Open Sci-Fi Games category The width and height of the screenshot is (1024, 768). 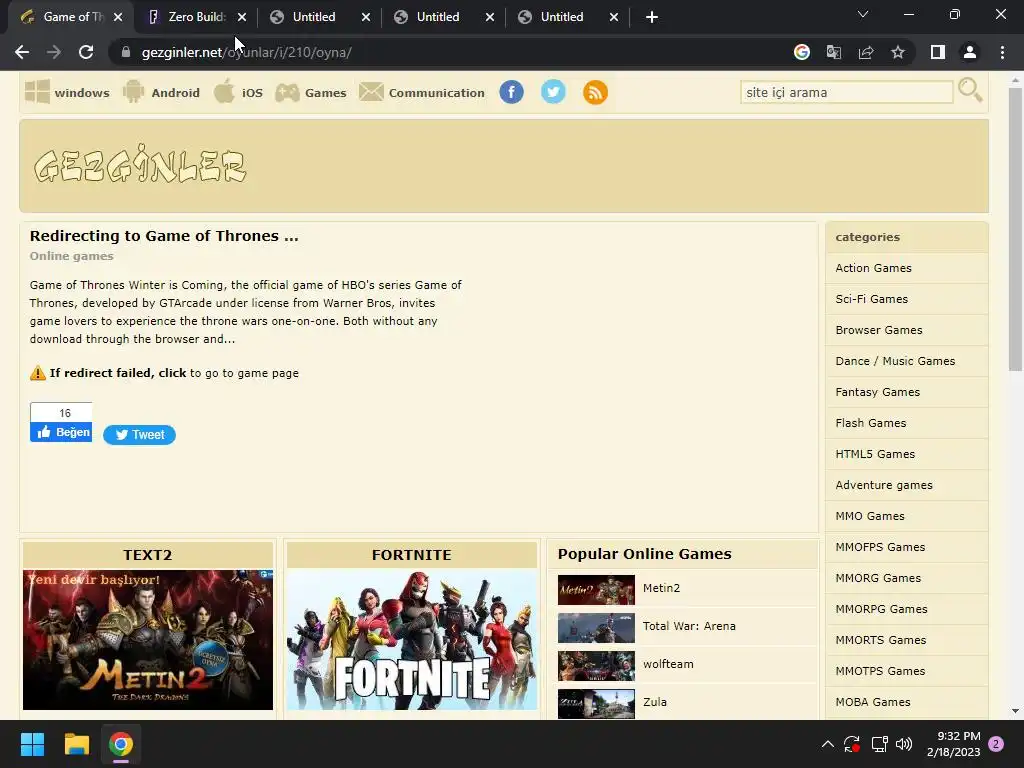pyautogui.click(x=871, y=299)
